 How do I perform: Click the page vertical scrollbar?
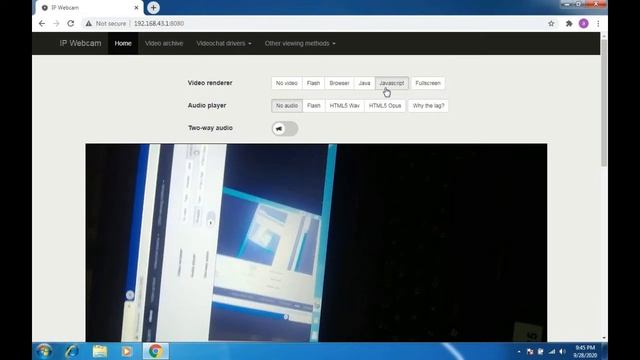click(604, 103)
